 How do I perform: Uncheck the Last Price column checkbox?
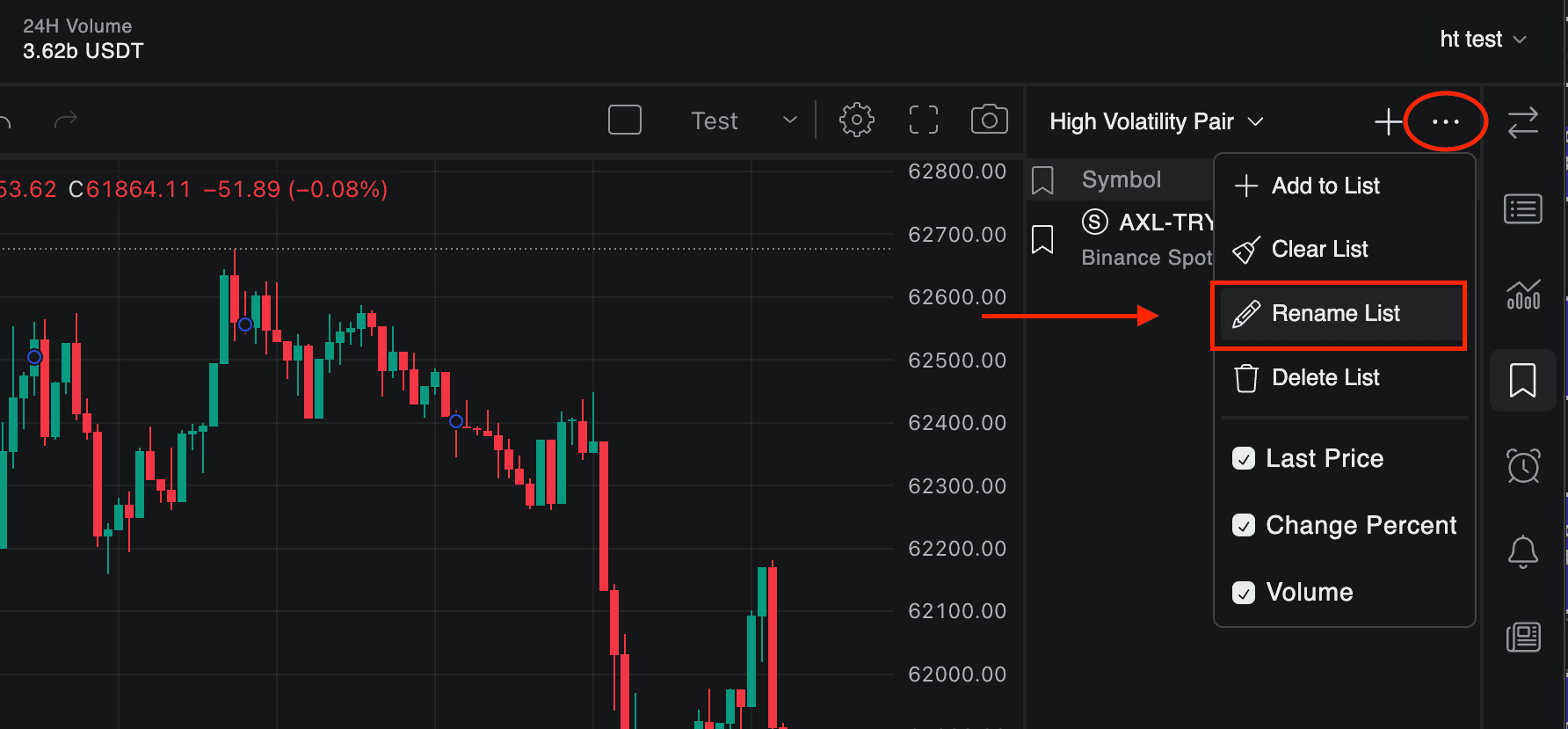pos(1244,458)
